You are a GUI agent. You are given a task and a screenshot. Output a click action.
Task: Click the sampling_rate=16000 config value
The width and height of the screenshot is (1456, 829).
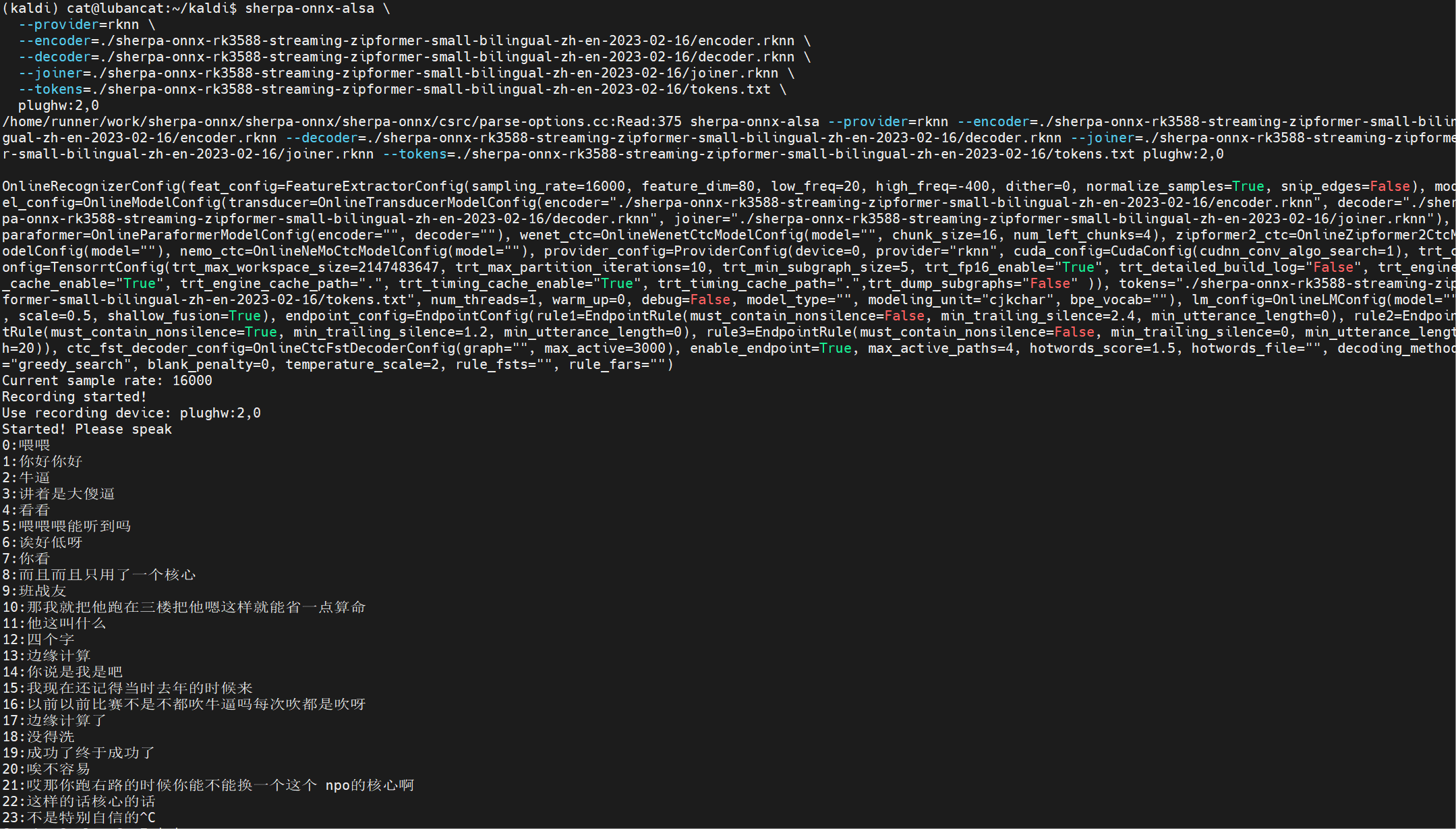pos(548,186)
